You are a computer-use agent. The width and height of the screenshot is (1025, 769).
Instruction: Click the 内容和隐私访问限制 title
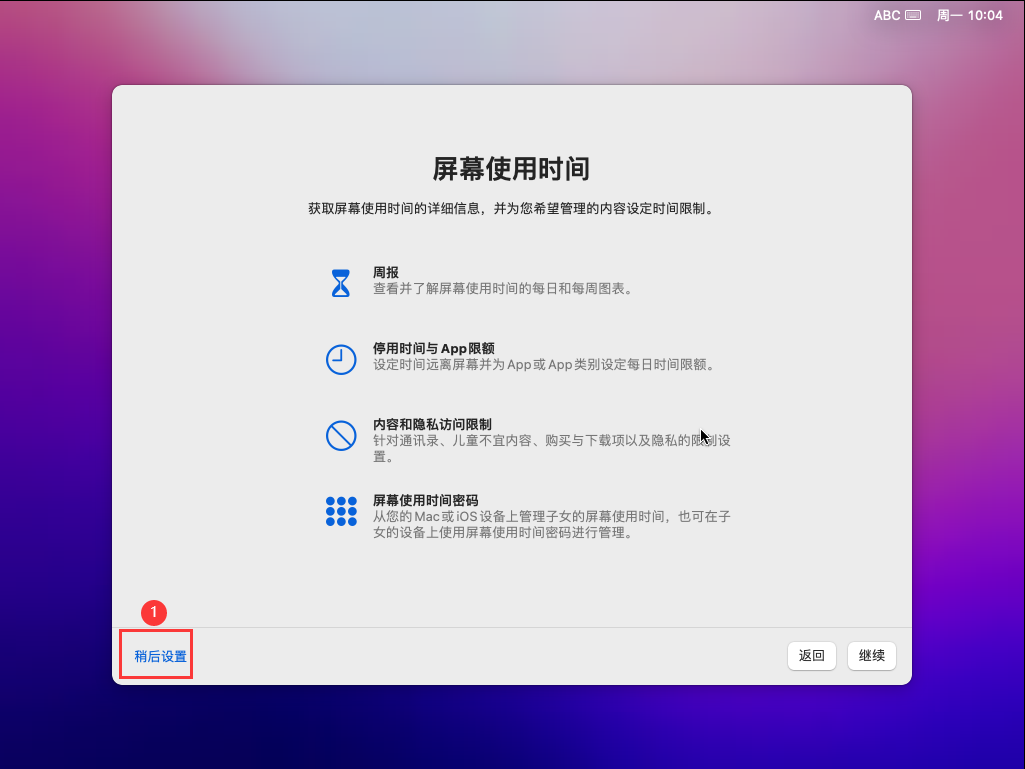(432, 424)
